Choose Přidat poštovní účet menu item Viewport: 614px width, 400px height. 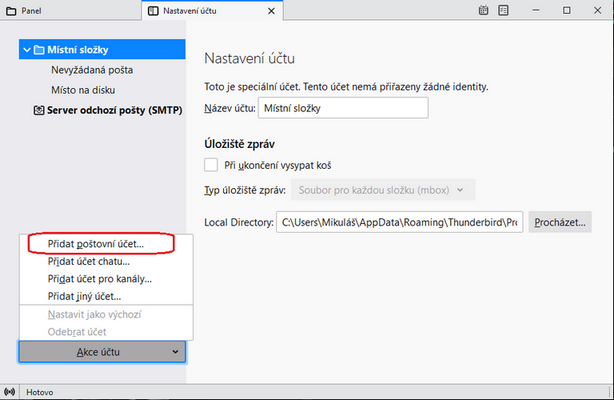coord(96,243)
